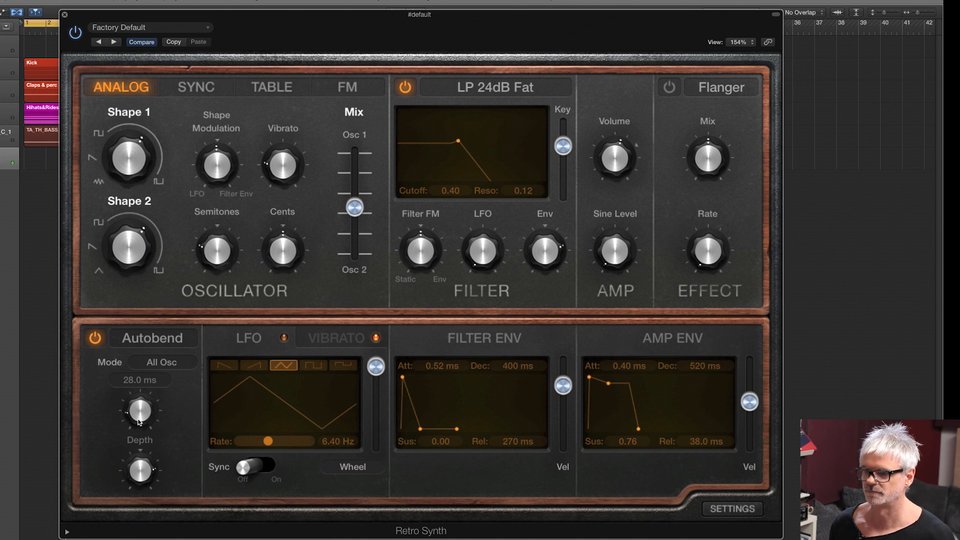Select the LFO tab
Viewport: 960px width, 540px height.
[x=249, y=338]
